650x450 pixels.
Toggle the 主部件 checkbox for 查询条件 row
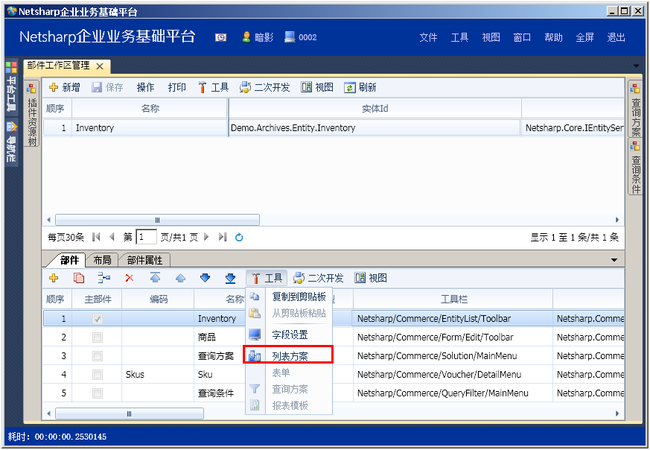pos(97,393)
